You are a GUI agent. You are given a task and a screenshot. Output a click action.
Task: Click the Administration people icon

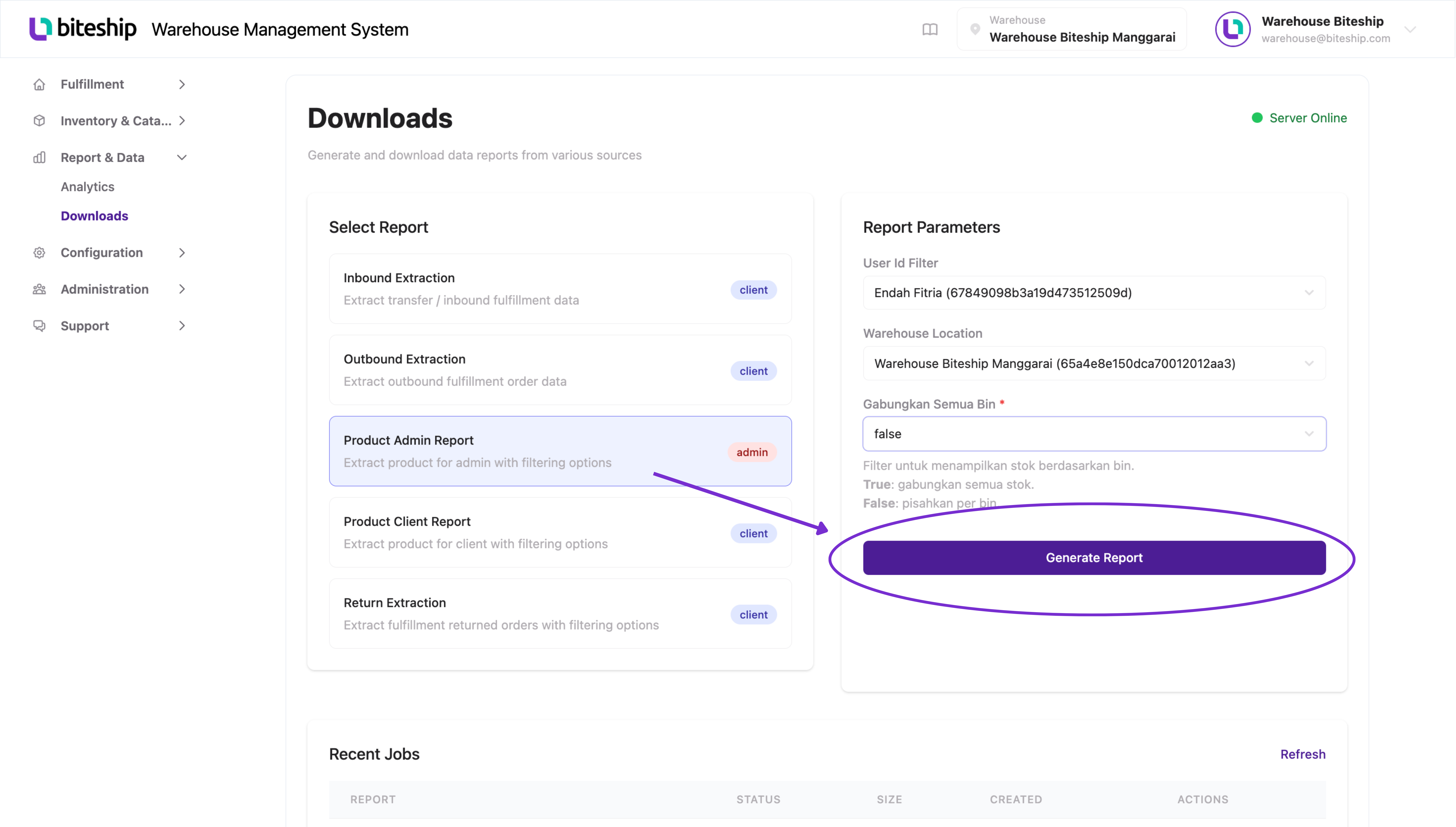[39, 289]
